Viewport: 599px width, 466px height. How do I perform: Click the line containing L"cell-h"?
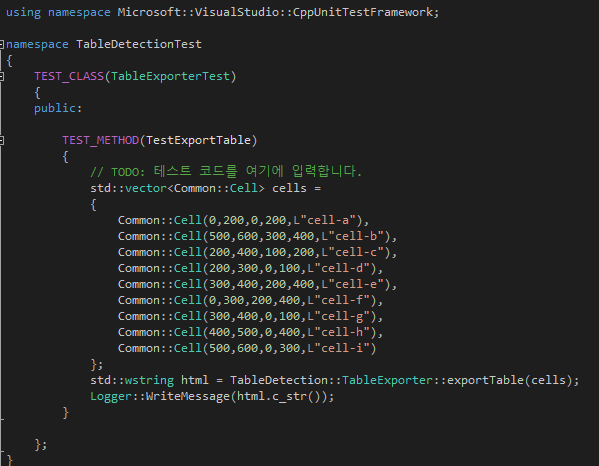(251, 333)
